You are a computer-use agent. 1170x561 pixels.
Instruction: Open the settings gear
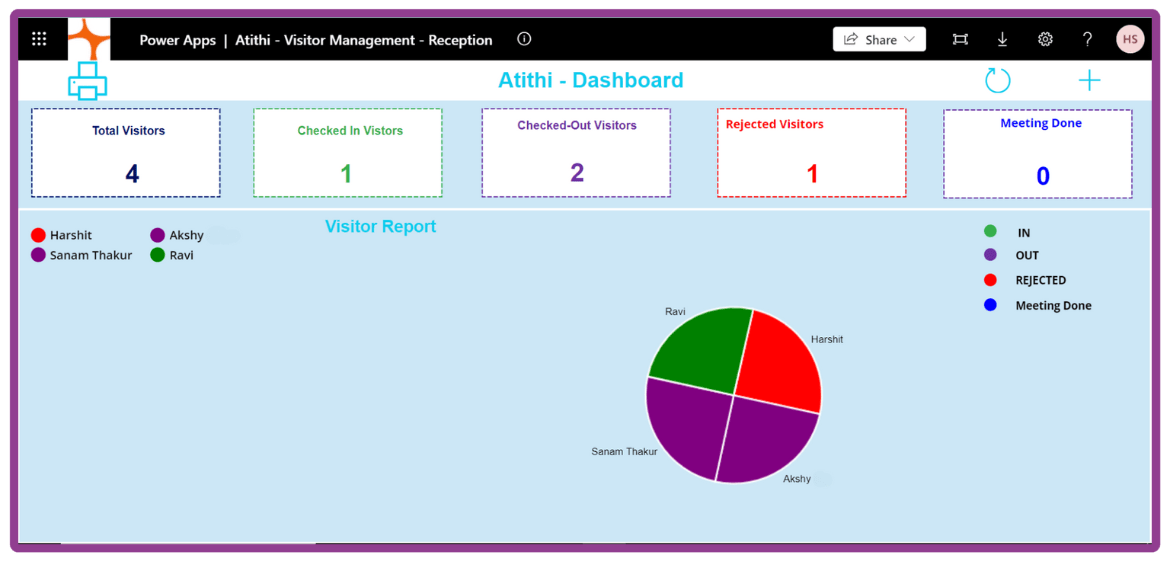click(x=1045, y=39)
